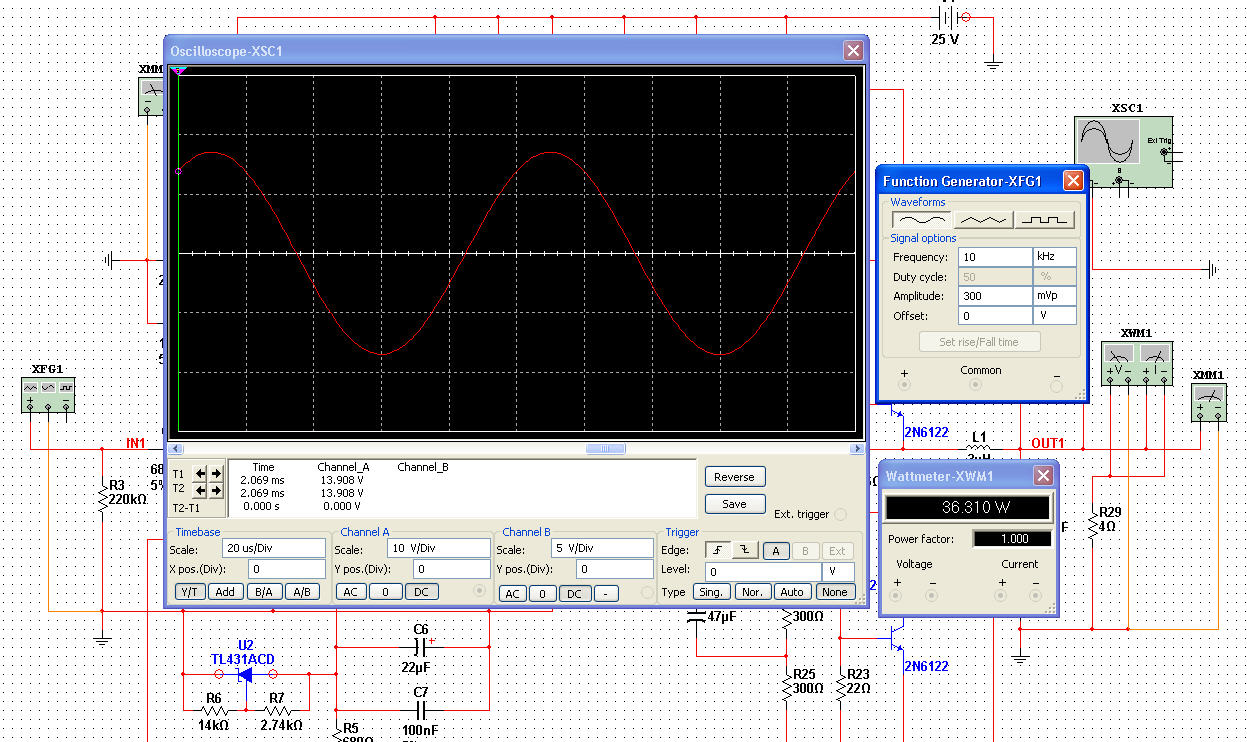This screenshot has width=1247, height=742.
Task: Edit the Timebase Scale field
Action: (274, 549)
